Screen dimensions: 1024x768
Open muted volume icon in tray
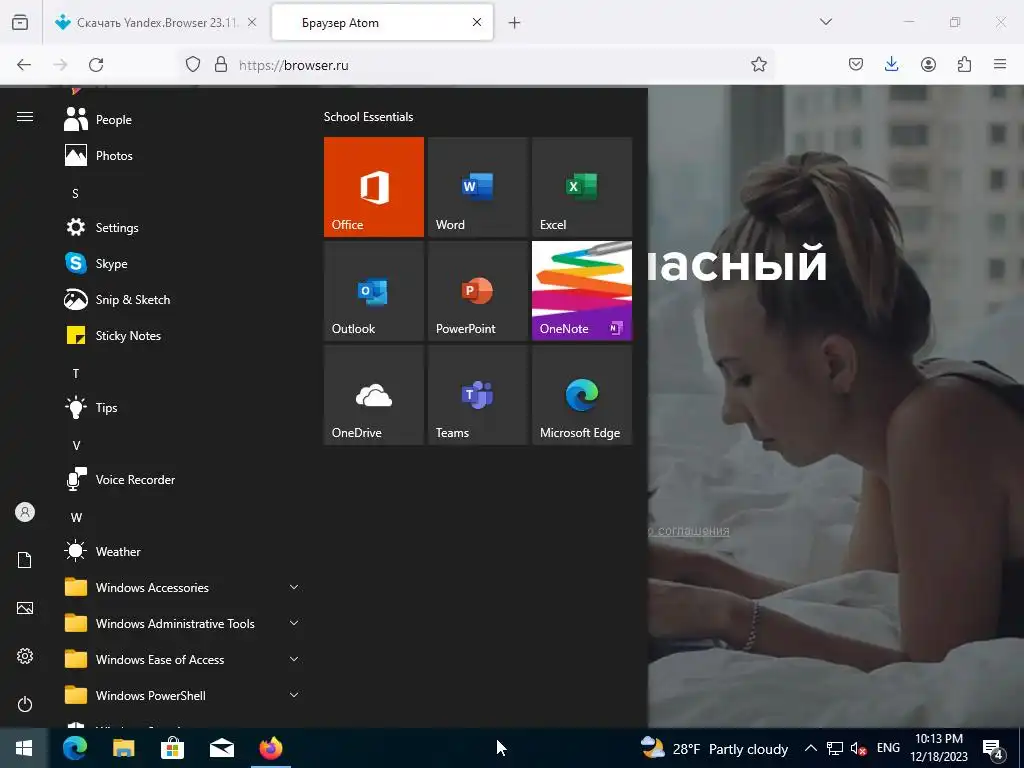coord(859,748)
